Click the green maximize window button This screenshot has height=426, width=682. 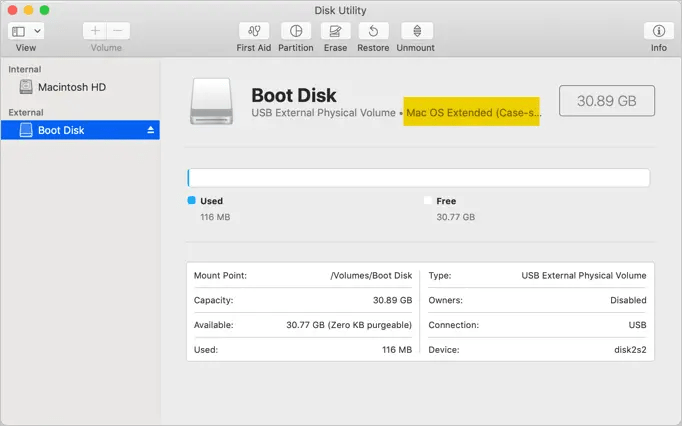[x=44, y=9]
